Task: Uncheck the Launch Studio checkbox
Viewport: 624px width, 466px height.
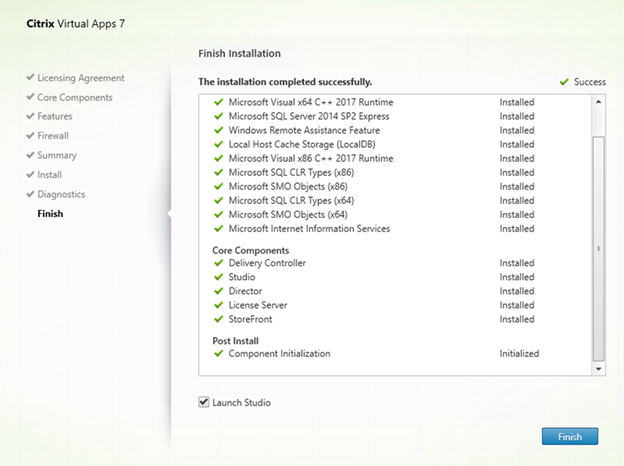Action: click(204, 403)
